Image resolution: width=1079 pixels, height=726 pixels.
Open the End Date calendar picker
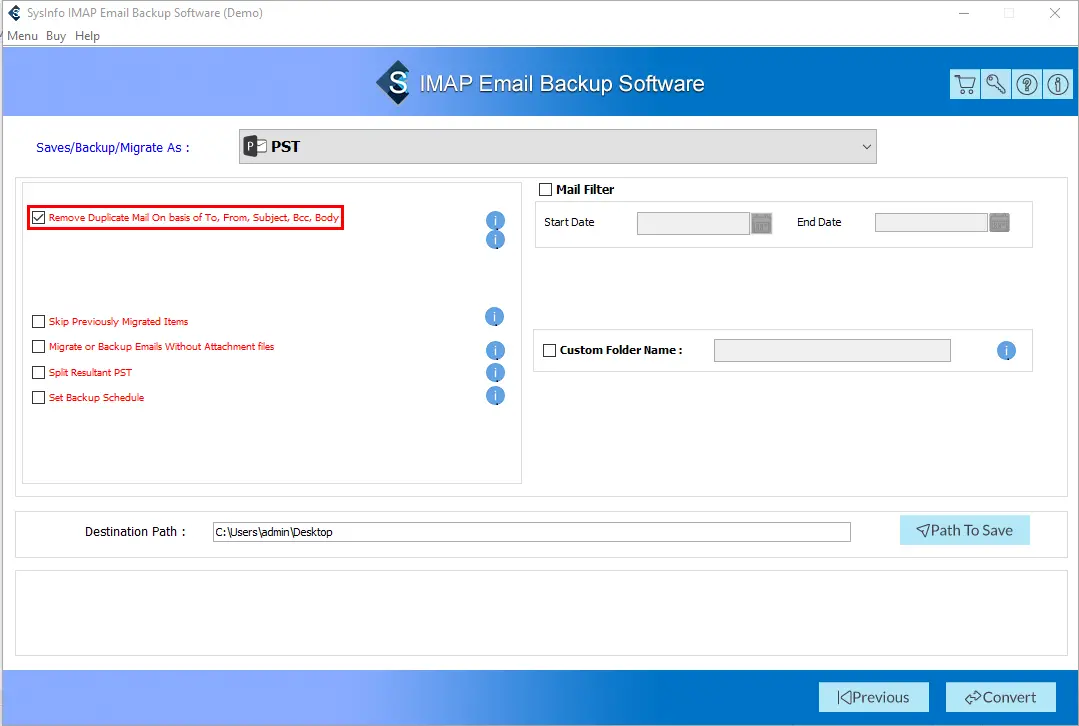(x=999, y=223)
